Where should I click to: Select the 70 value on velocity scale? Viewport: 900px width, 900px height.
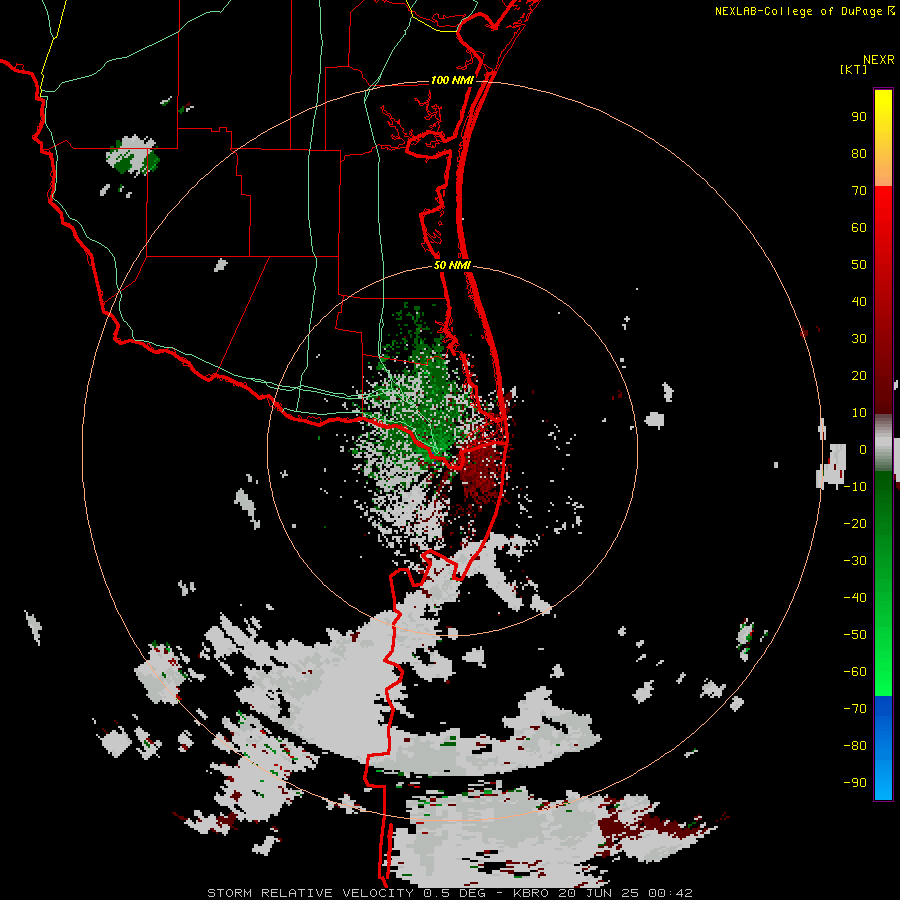tap(859, 191)
